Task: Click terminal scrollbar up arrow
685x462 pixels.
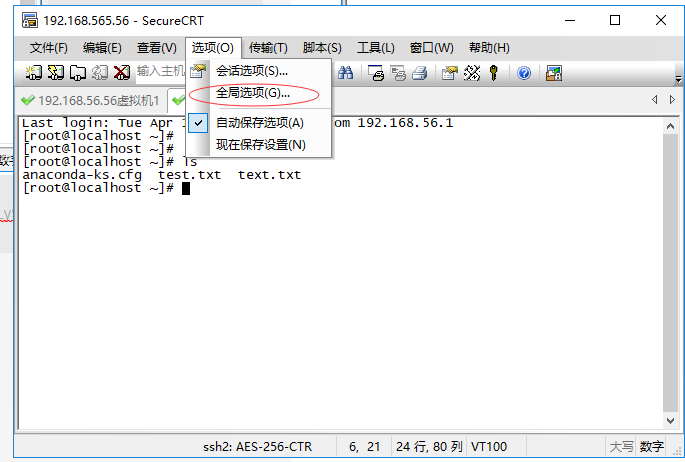Action: click(x=670, y=127)
